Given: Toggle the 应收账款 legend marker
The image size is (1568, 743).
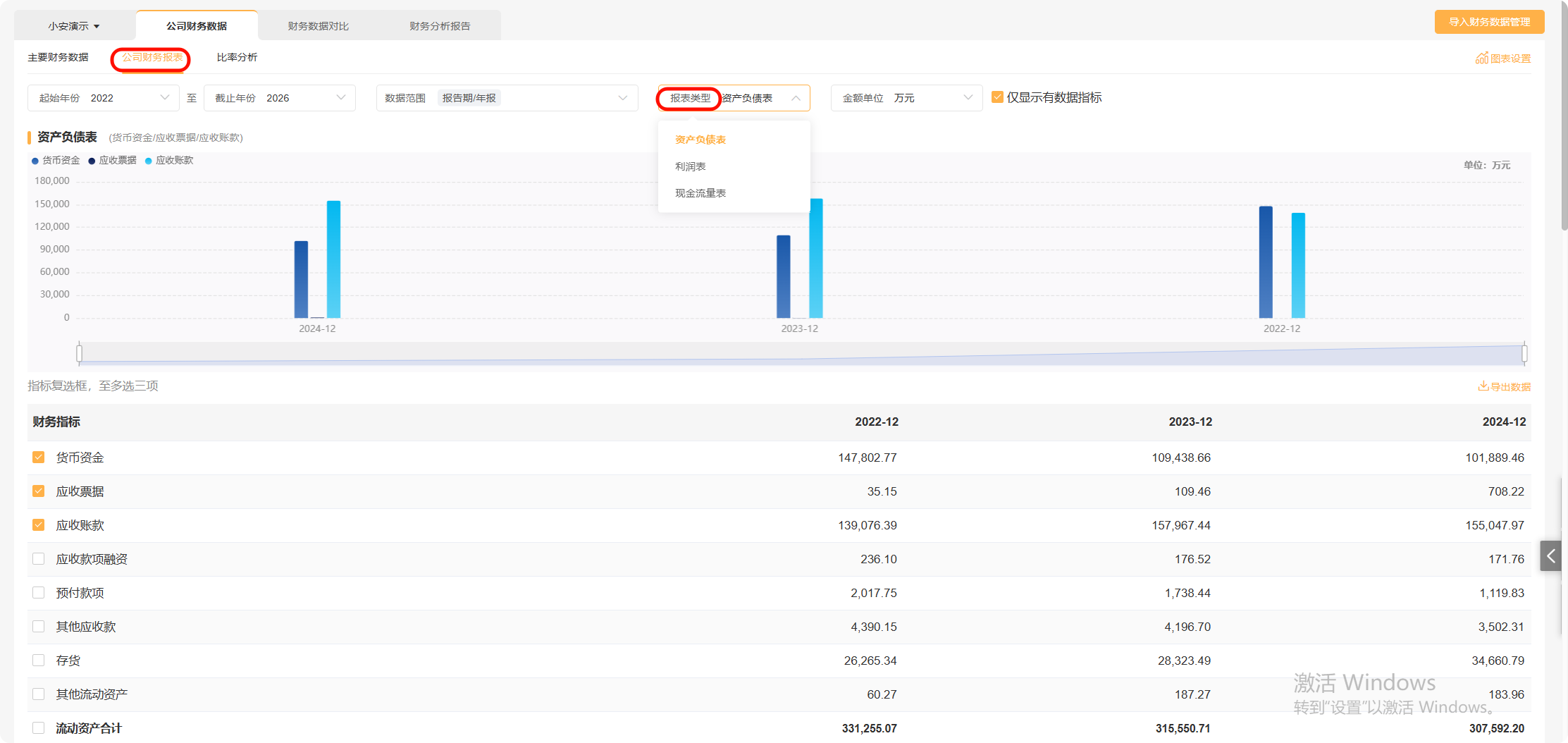Looking at the screenshot, I should pyautogui.click(x=149, y=161).
